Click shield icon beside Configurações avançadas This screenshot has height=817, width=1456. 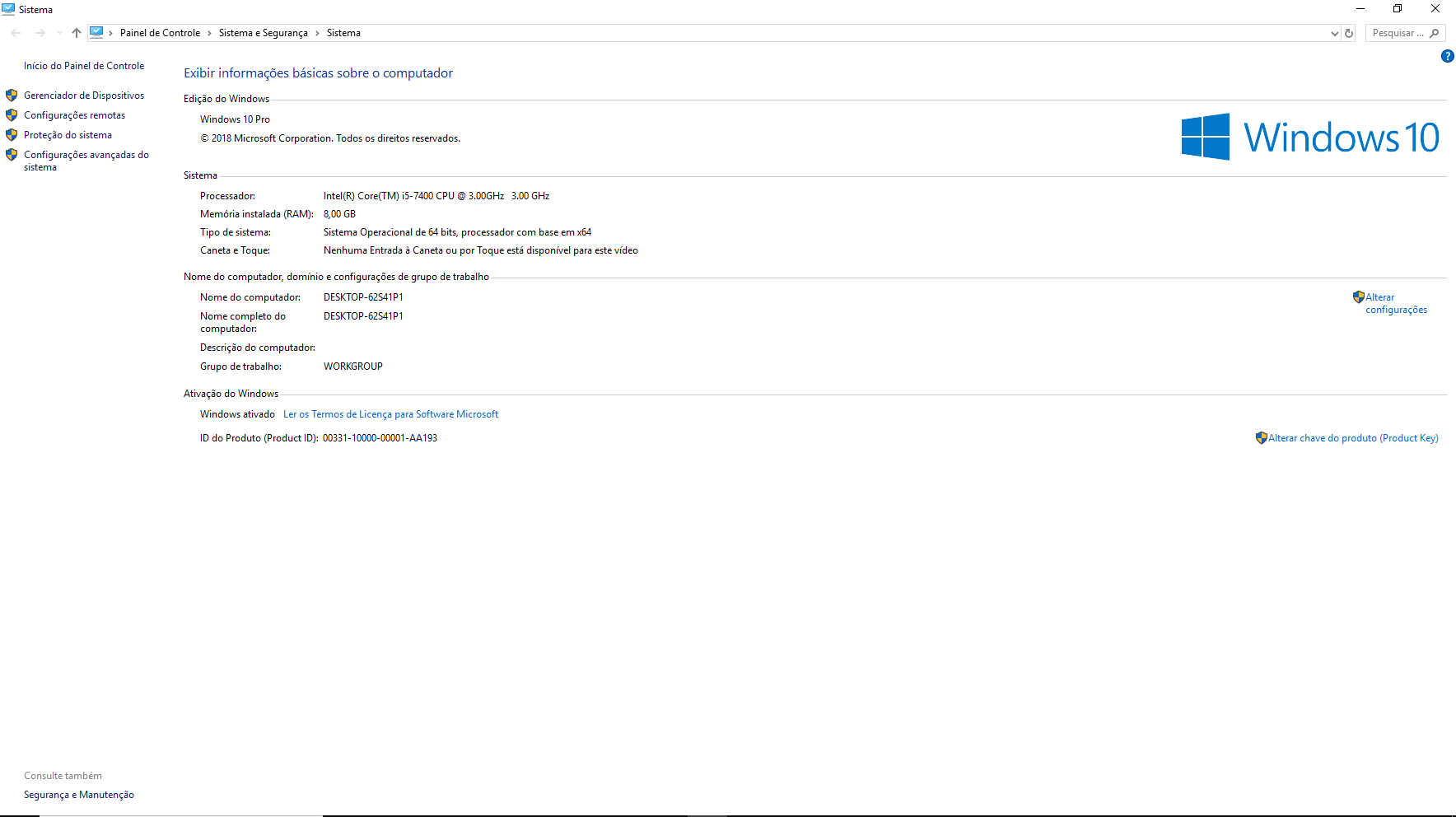12,155
